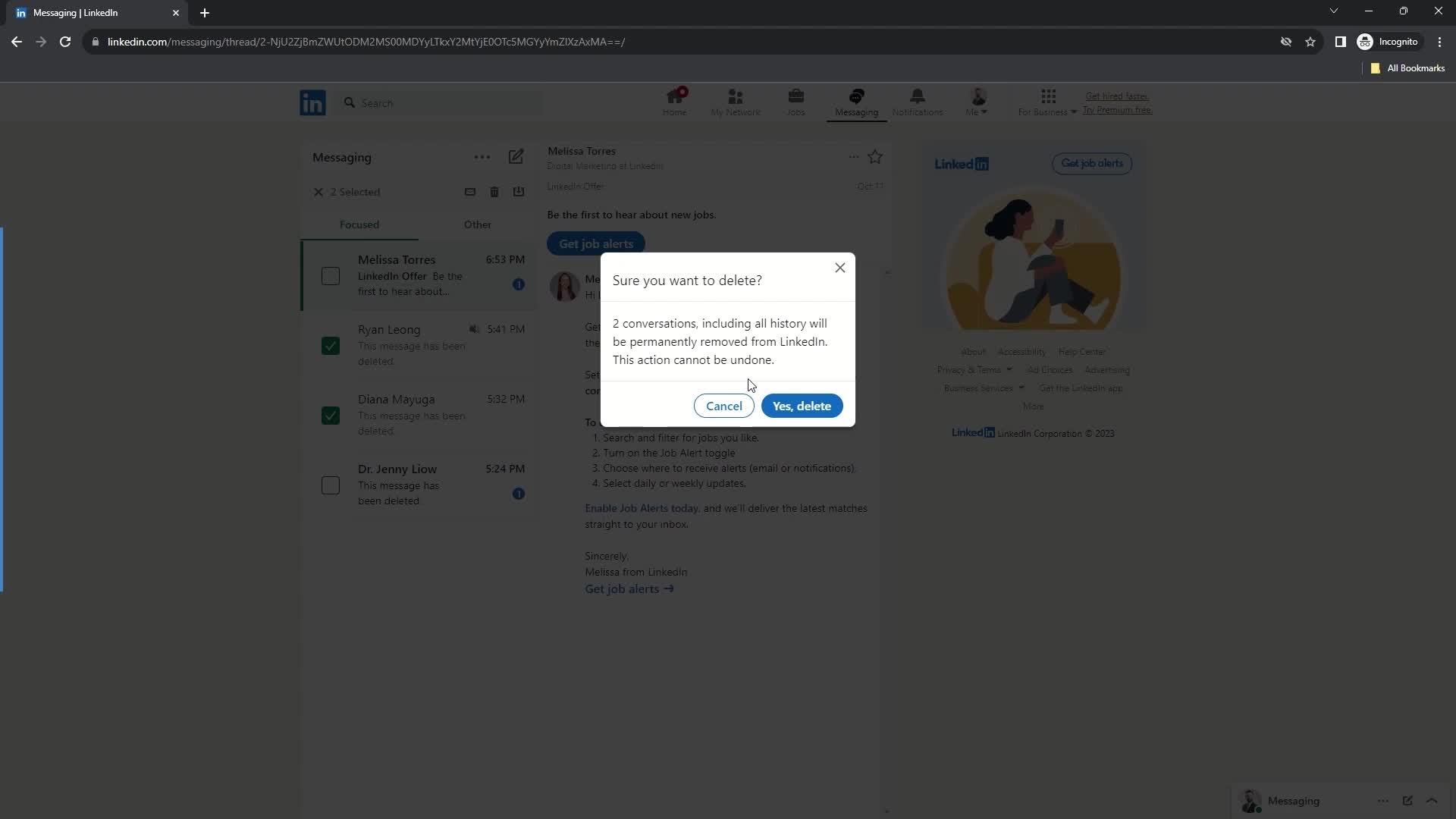This screenshot has height=819, width=1456.
Task: Open Get the LinkedIn app link
Action: point(1081,388)
